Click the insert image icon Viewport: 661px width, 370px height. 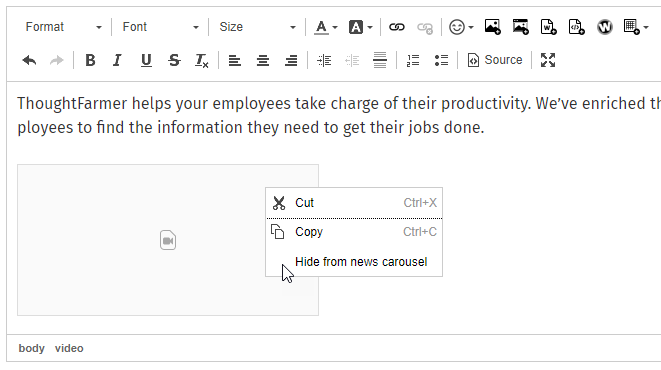(492, 27)
